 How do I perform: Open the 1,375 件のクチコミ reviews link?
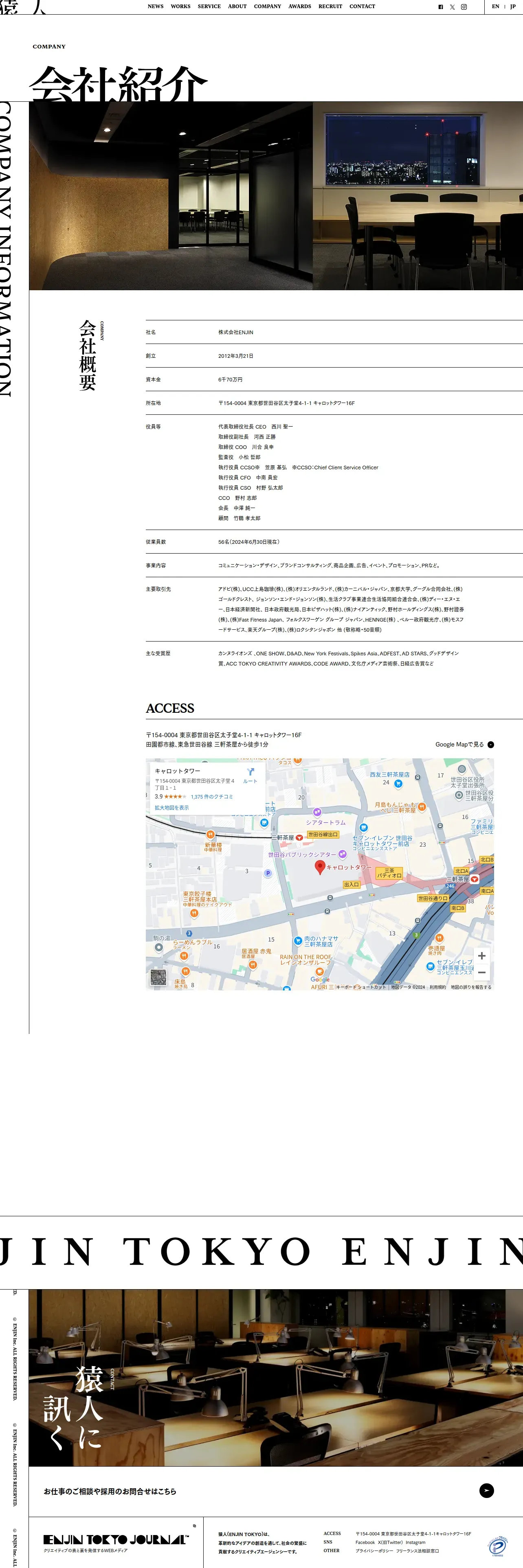(x=212, y=797)
